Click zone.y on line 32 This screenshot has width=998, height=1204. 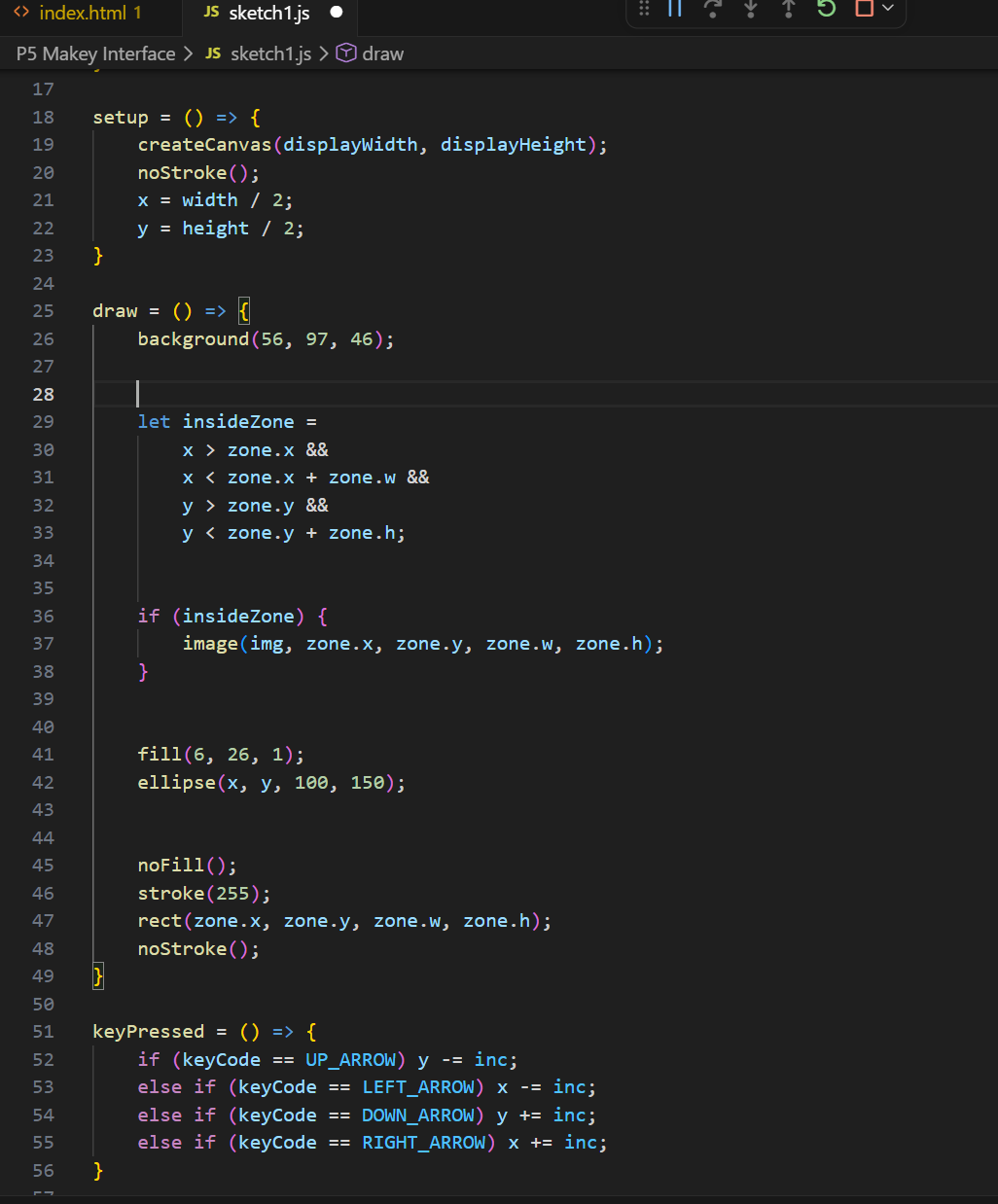[x=261, y=506]
